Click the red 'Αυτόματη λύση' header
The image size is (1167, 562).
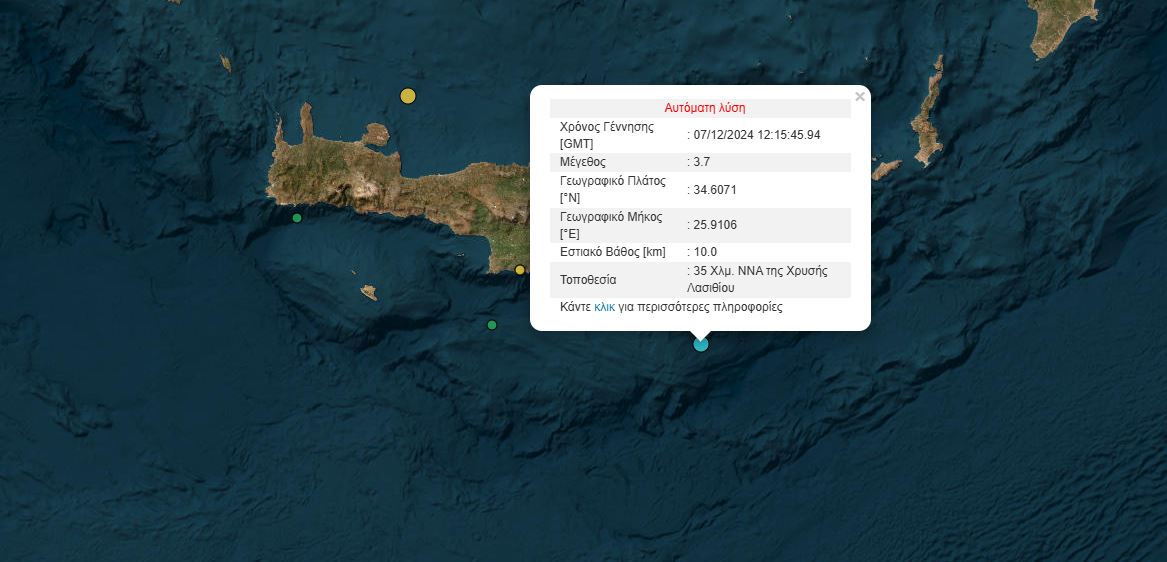[705, 108]
